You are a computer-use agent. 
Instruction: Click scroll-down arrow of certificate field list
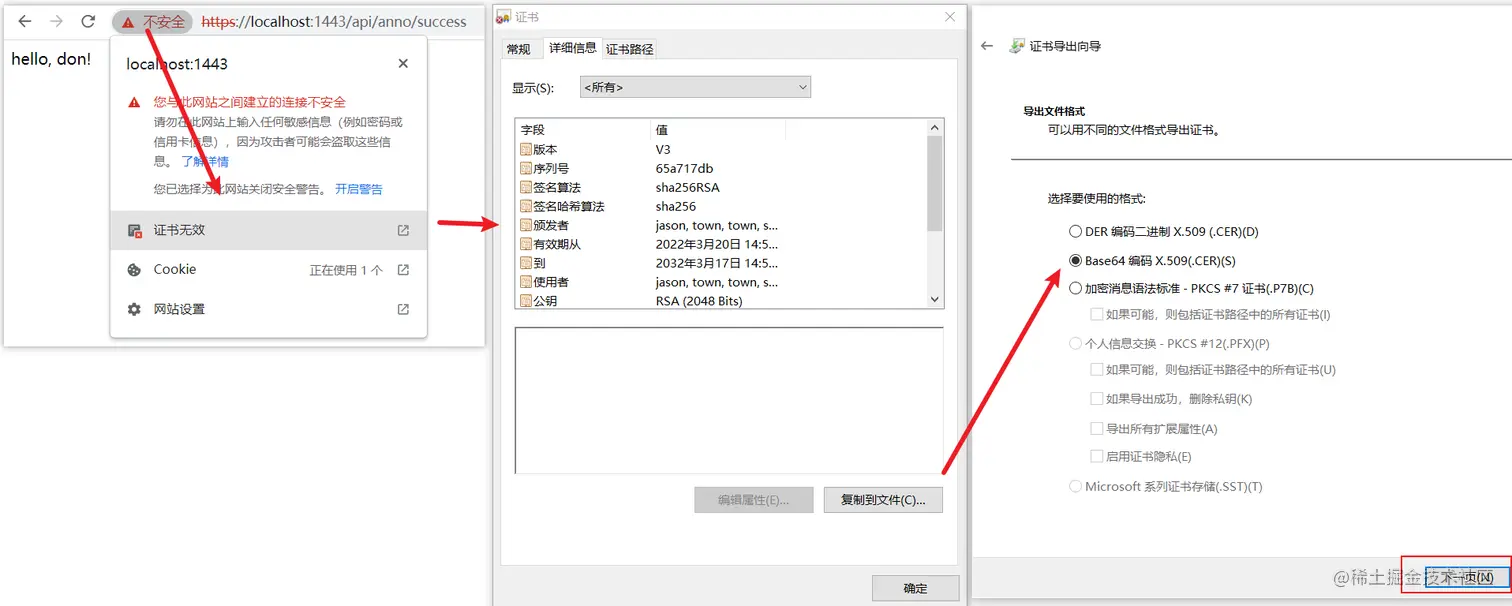tap(935, 299)
